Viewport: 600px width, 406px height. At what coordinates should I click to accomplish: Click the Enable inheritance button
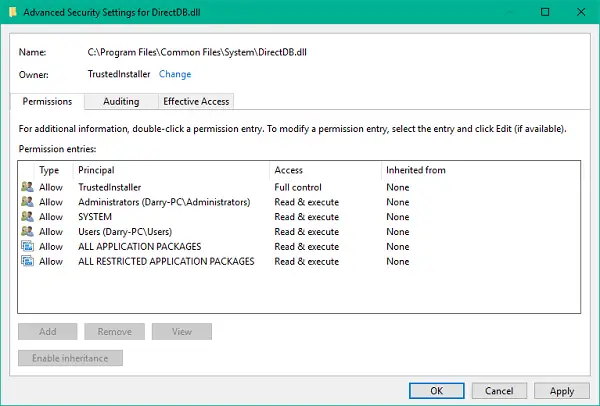(70, 358)
